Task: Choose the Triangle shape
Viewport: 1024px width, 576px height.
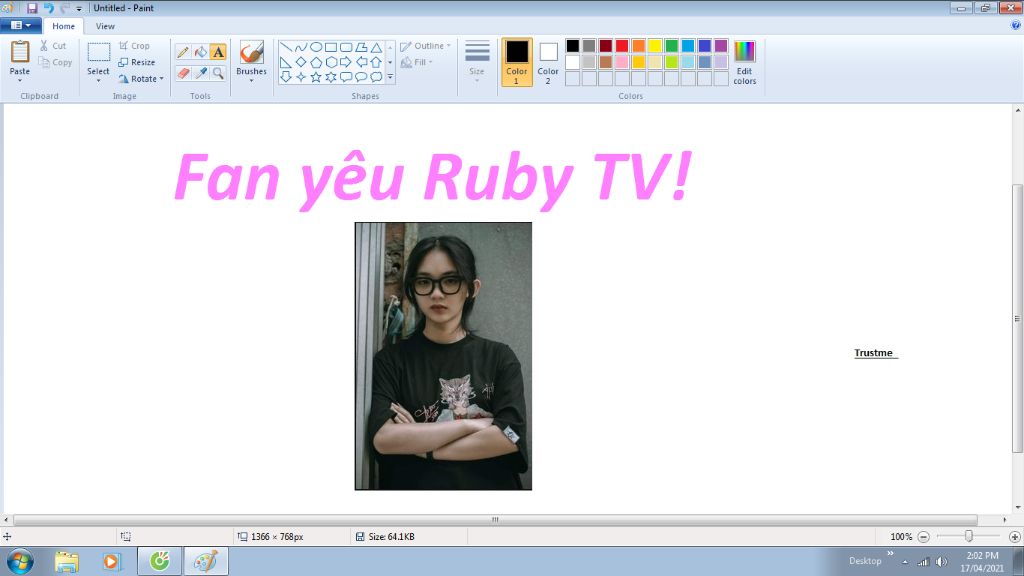Action: coord(376,47)
